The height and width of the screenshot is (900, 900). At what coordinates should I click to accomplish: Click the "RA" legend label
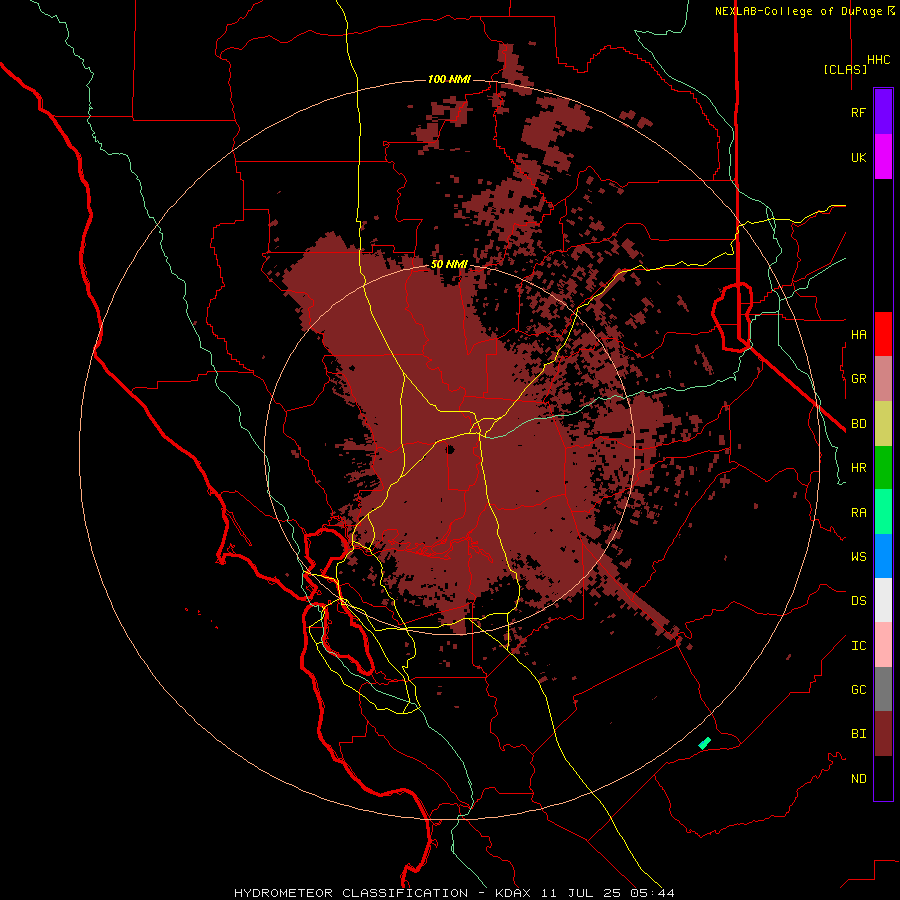point(858,513)
